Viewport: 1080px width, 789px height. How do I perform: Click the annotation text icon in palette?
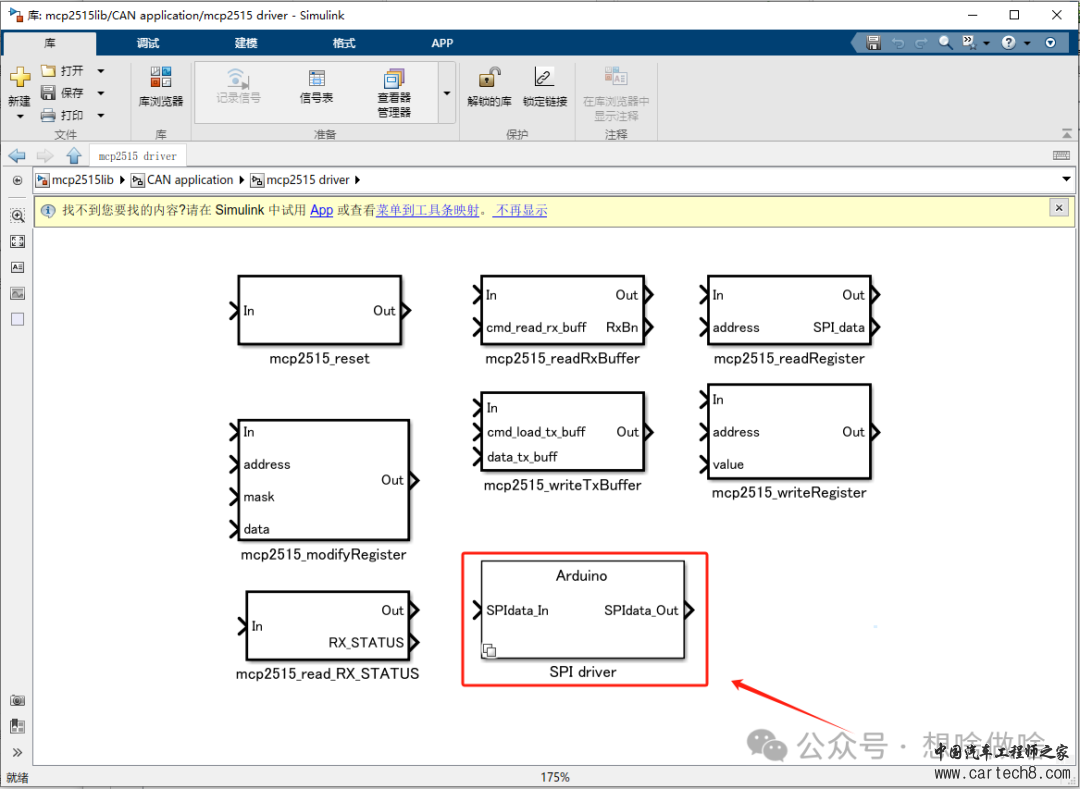coord(17,267)
